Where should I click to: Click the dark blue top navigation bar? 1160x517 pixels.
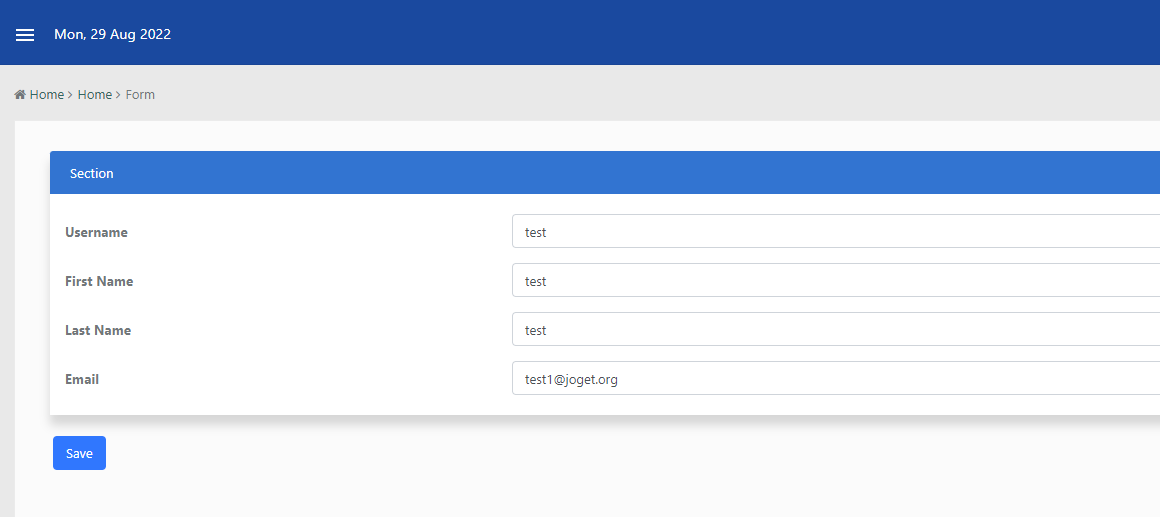point(580,32)
